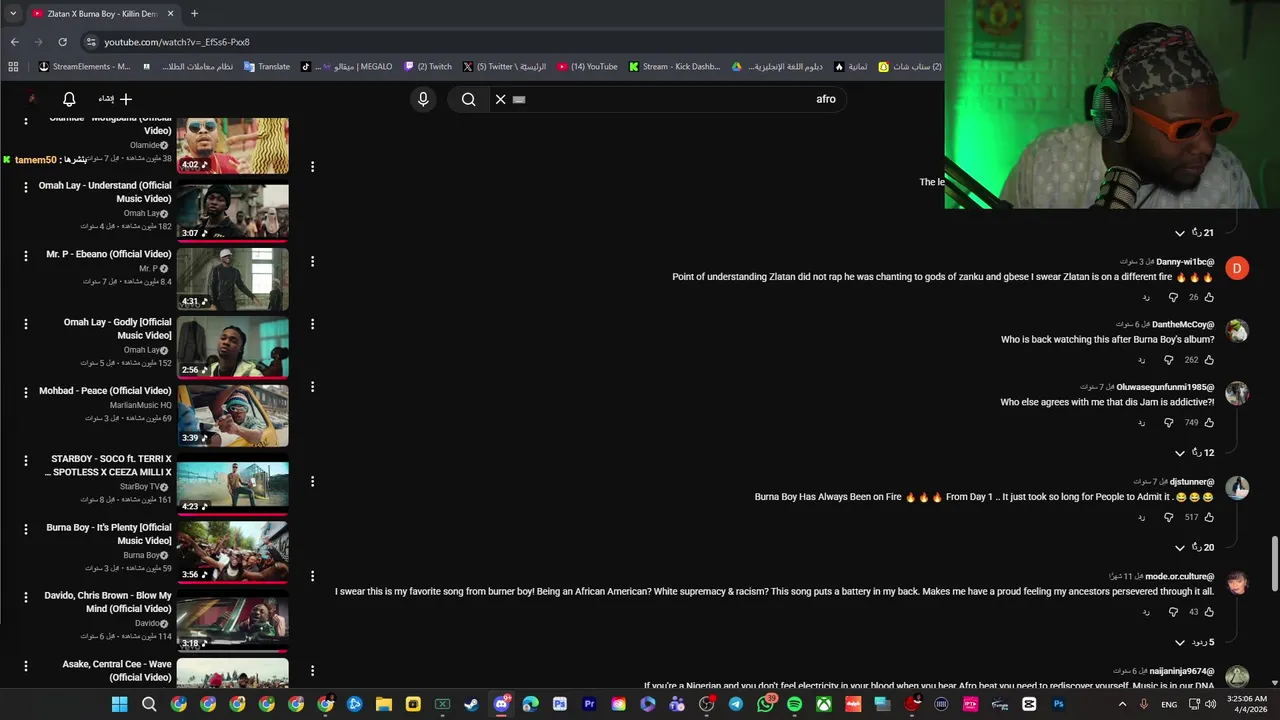The image size is (1280, 720).
Task: Open options menu for Omah Lay Godly
Action: point(26,324)
